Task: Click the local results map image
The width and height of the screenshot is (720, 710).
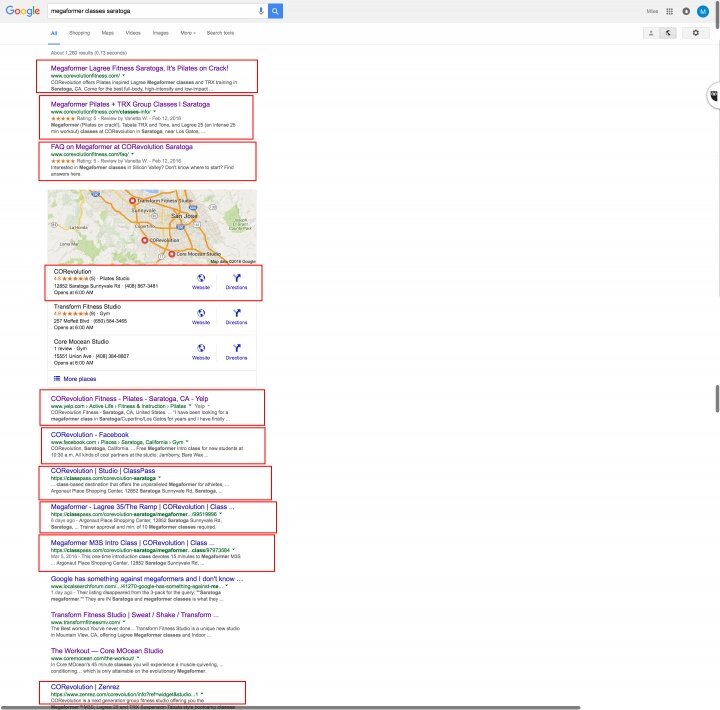Action: [x=152, y=227]
